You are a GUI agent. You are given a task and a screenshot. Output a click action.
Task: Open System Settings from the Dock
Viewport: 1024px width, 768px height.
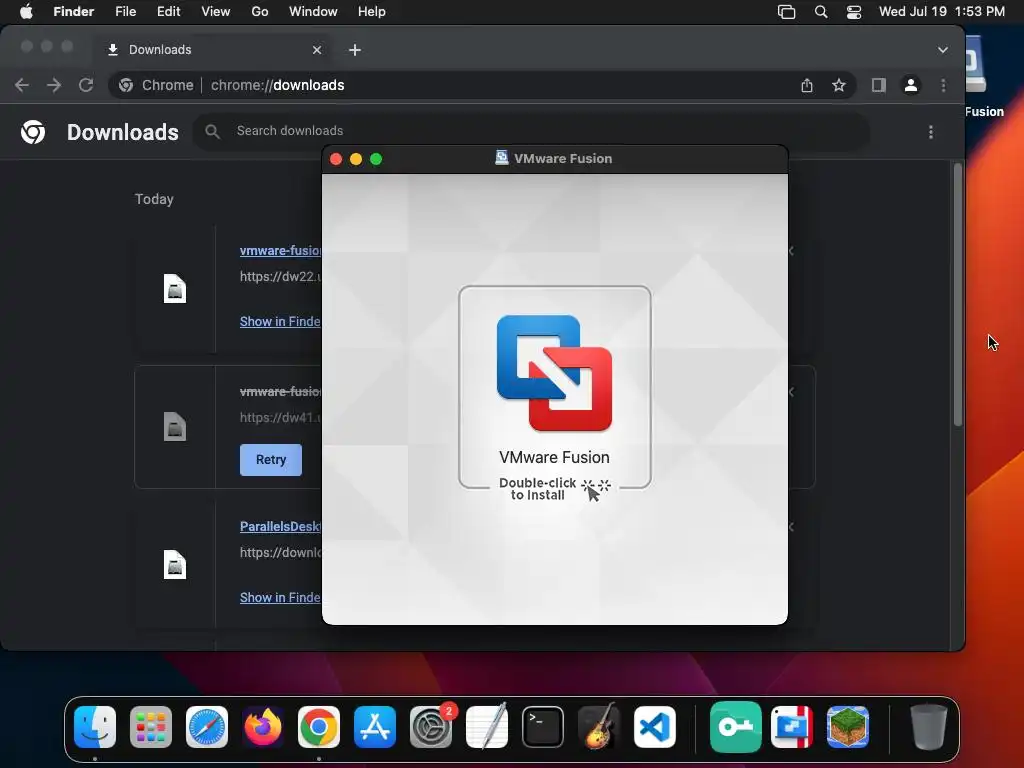[x=431, y=727]
